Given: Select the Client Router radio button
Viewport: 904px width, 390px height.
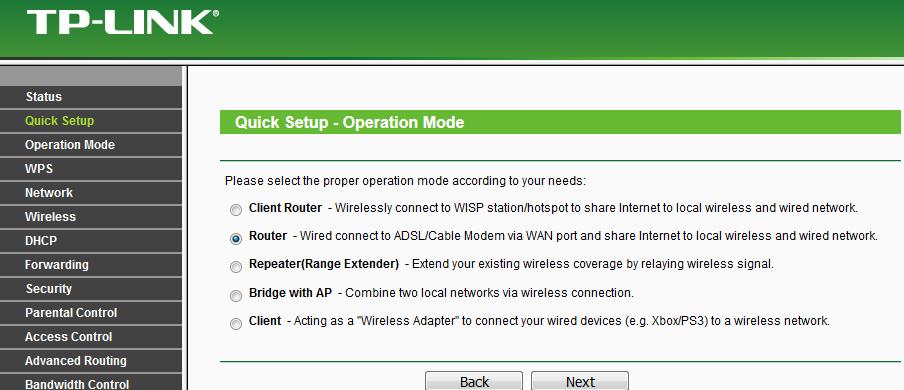Looking at the screenshot, I should [x=236, y=211].
